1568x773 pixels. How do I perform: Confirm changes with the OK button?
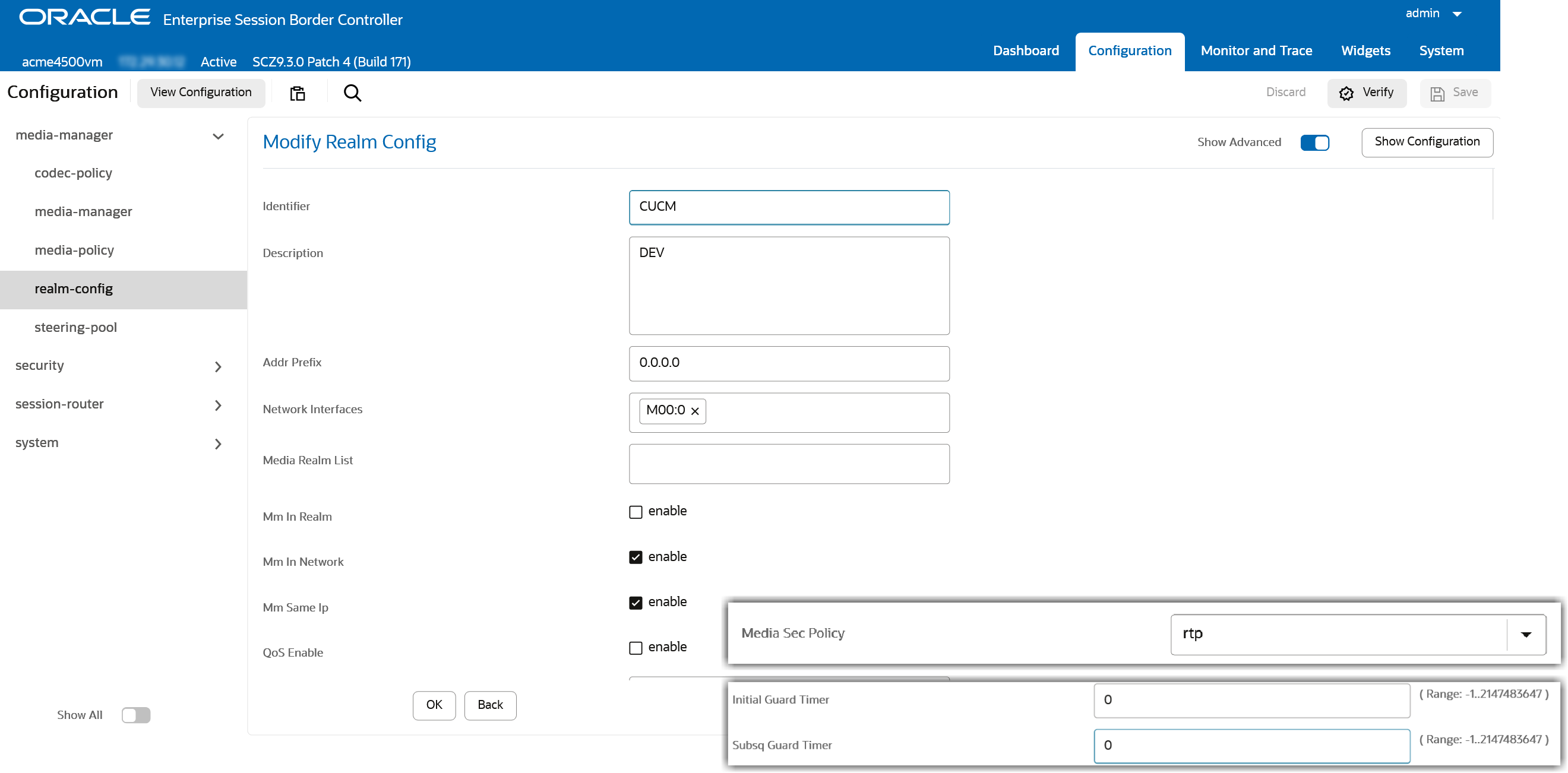[x=434, y=705]
